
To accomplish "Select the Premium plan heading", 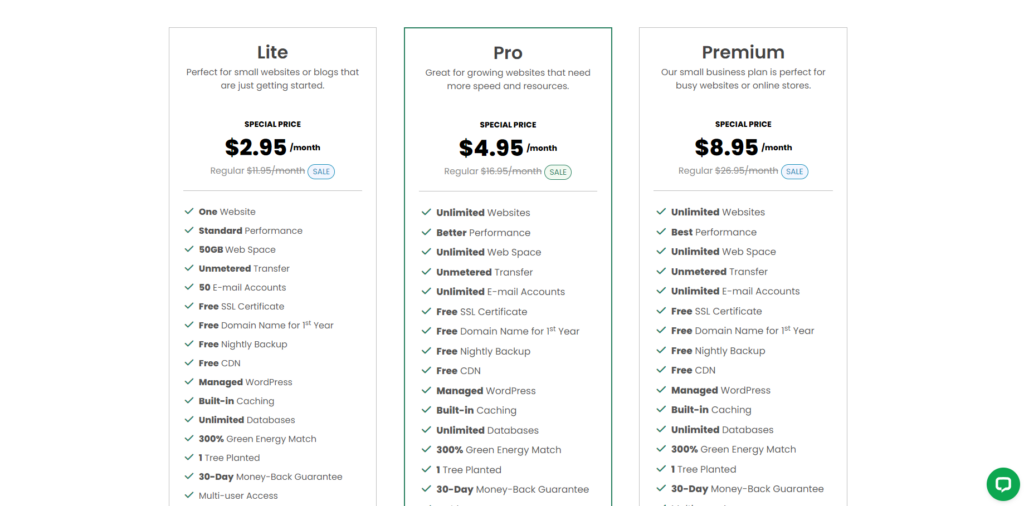I will pyautogui.click(x=743, y=52).
